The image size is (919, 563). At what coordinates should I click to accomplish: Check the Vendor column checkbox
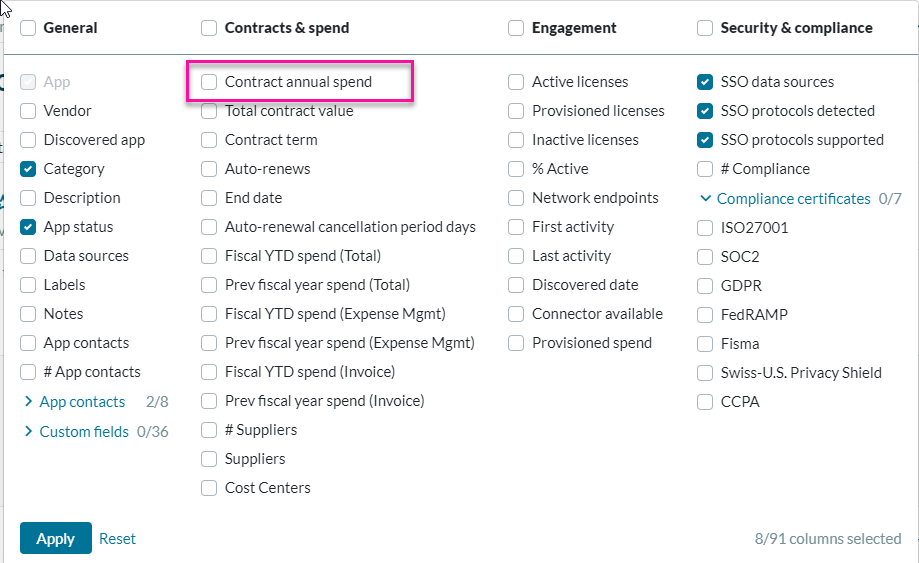point(28,111)
